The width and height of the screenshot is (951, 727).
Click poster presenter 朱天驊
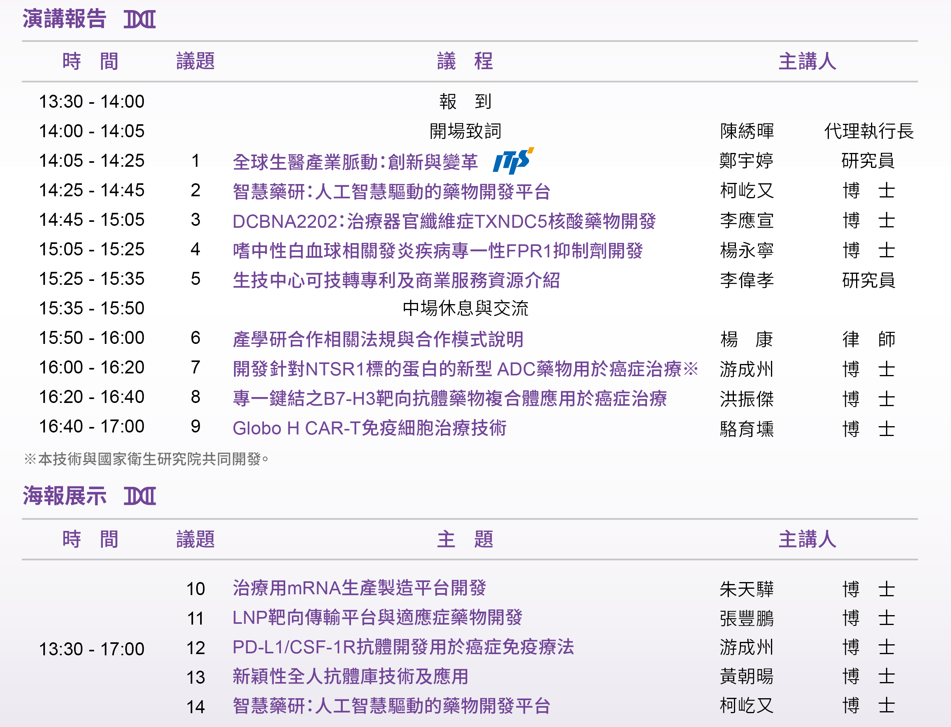click(747, 589)
